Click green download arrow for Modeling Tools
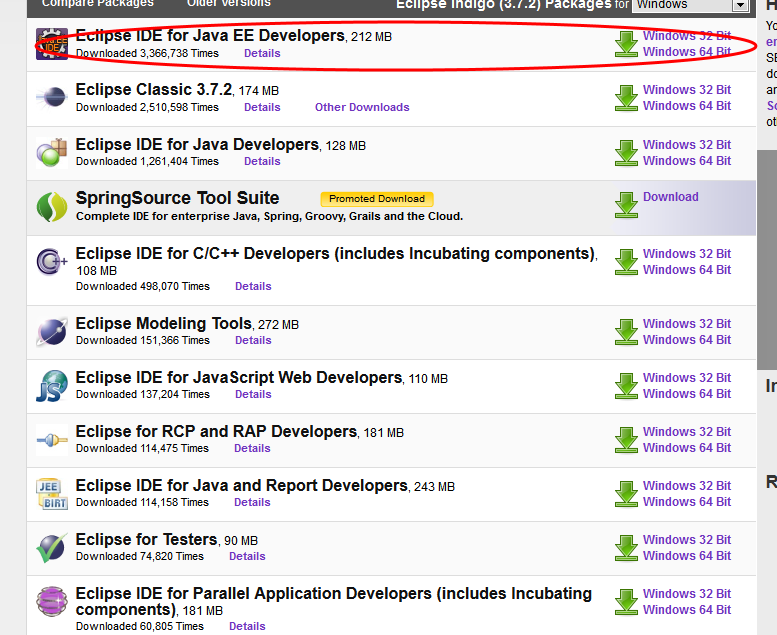The image size is (777, 635). (626, 332)
